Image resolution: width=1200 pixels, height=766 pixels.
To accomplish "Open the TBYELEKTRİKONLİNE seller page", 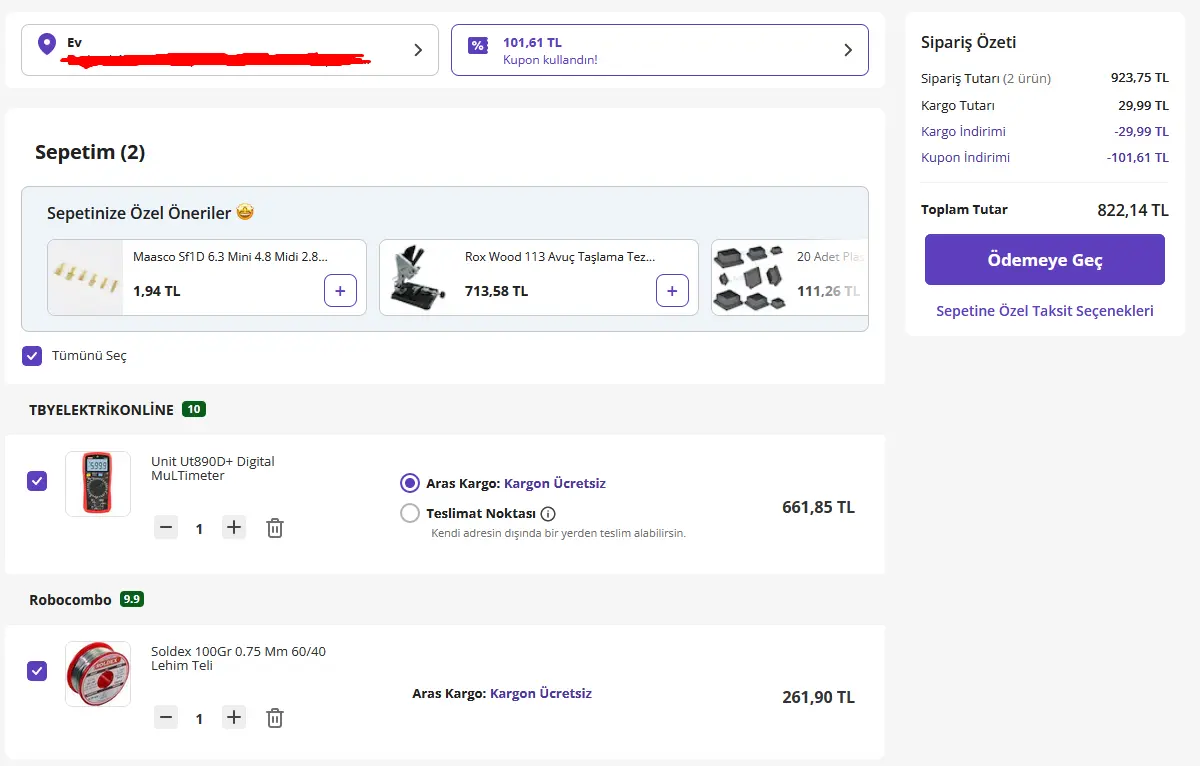I will click(x=101, y=409).
